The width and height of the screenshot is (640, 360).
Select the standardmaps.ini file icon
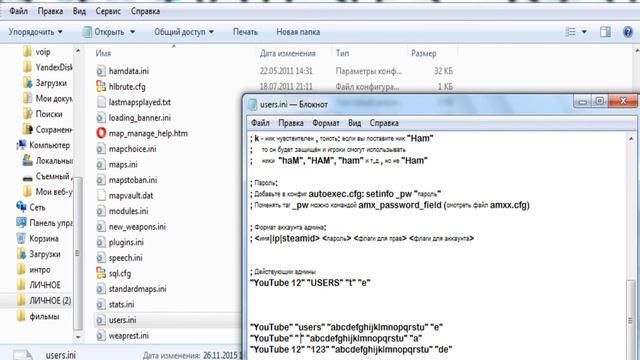point(101,289)
